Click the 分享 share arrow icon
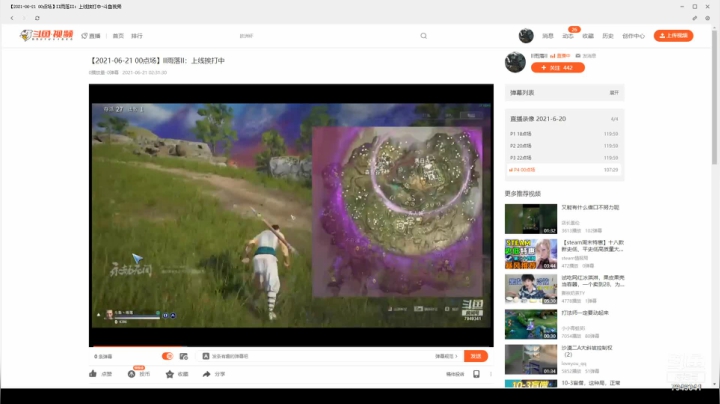 [207, 374]
